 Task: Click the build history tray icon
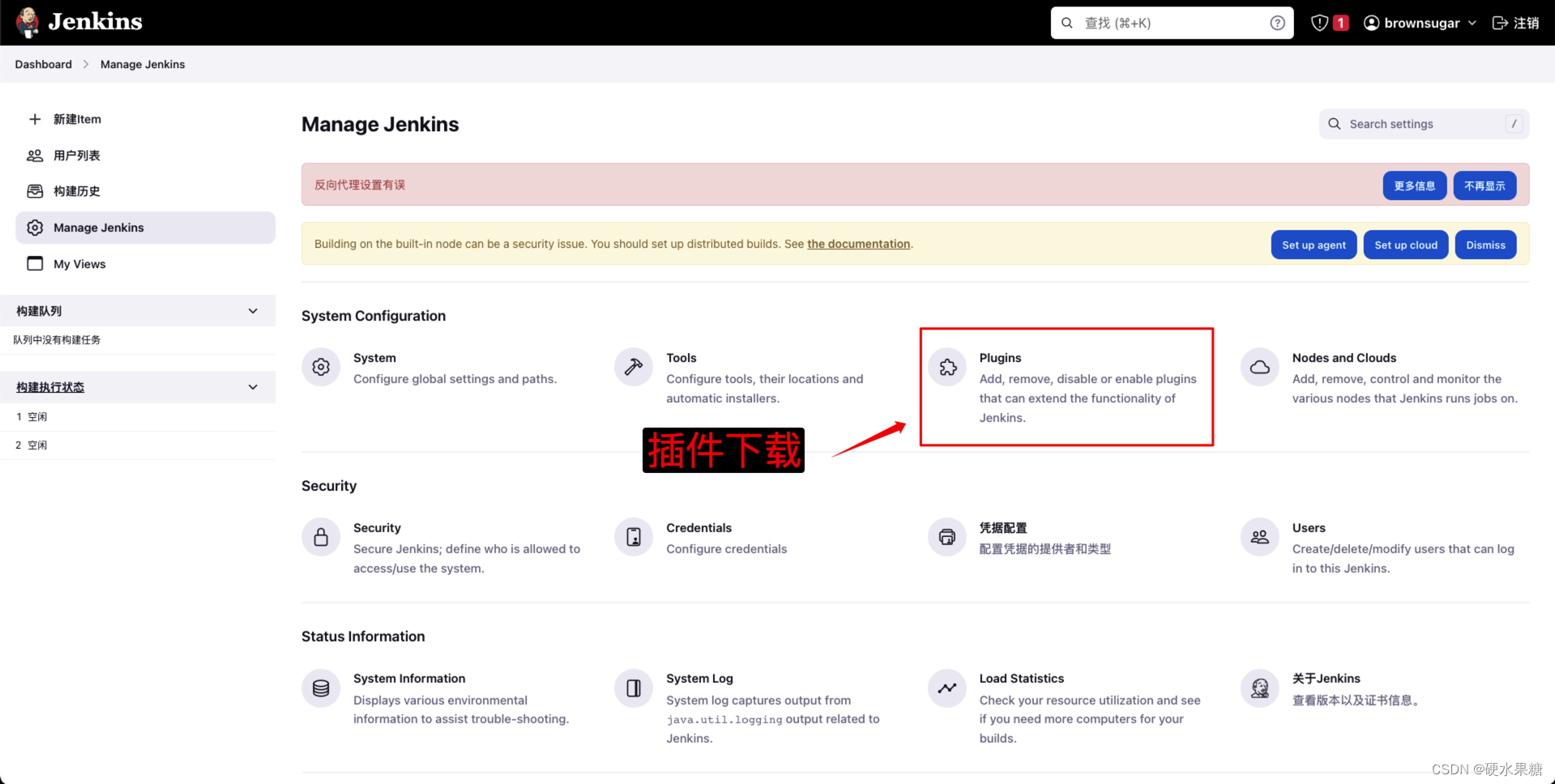pyautogui.click(x=35, y=191)
